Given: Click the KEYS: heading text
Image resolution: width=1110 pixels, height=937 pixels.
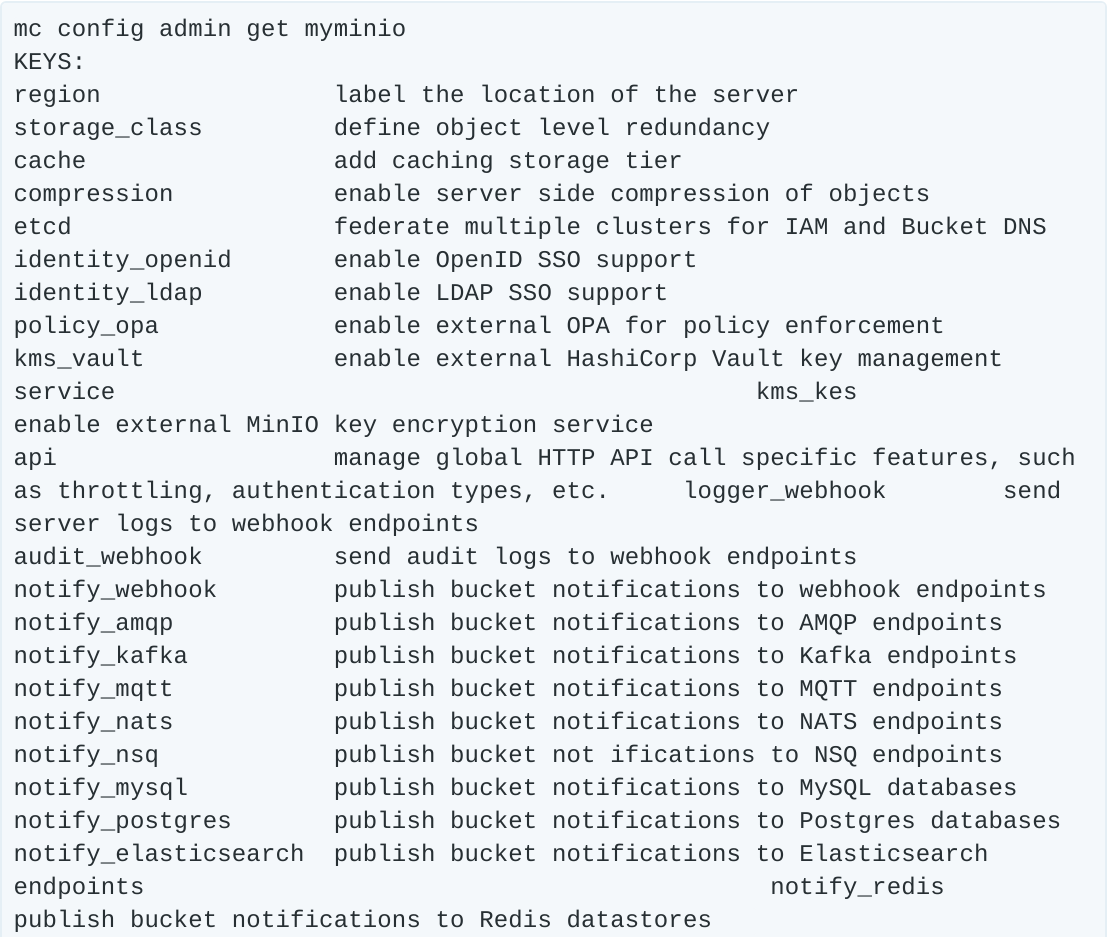Looking at the screenshot, I should 50,62.
